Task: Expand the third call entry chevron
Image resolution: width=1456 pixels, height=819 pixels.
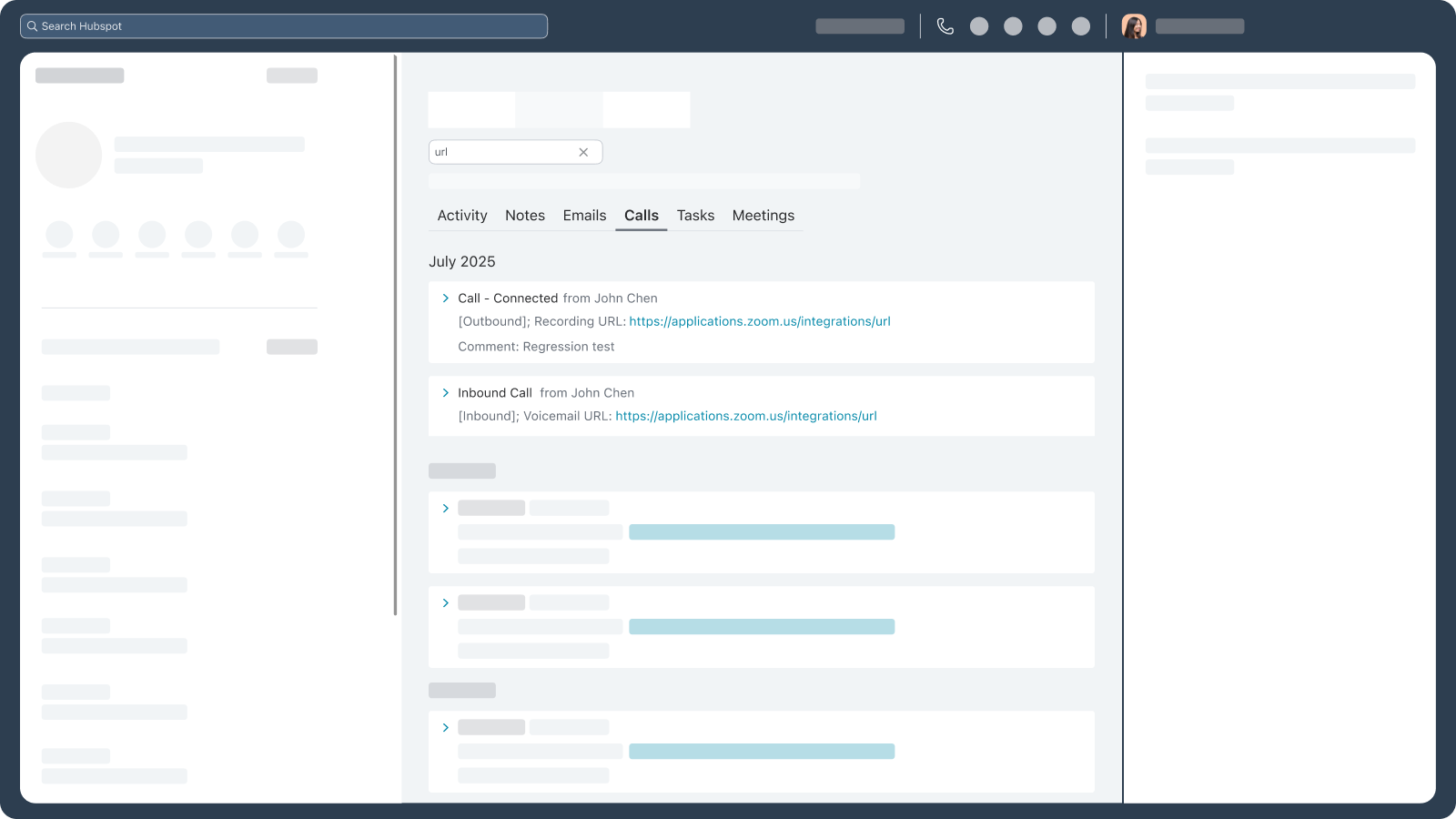Action: (446, 509)
